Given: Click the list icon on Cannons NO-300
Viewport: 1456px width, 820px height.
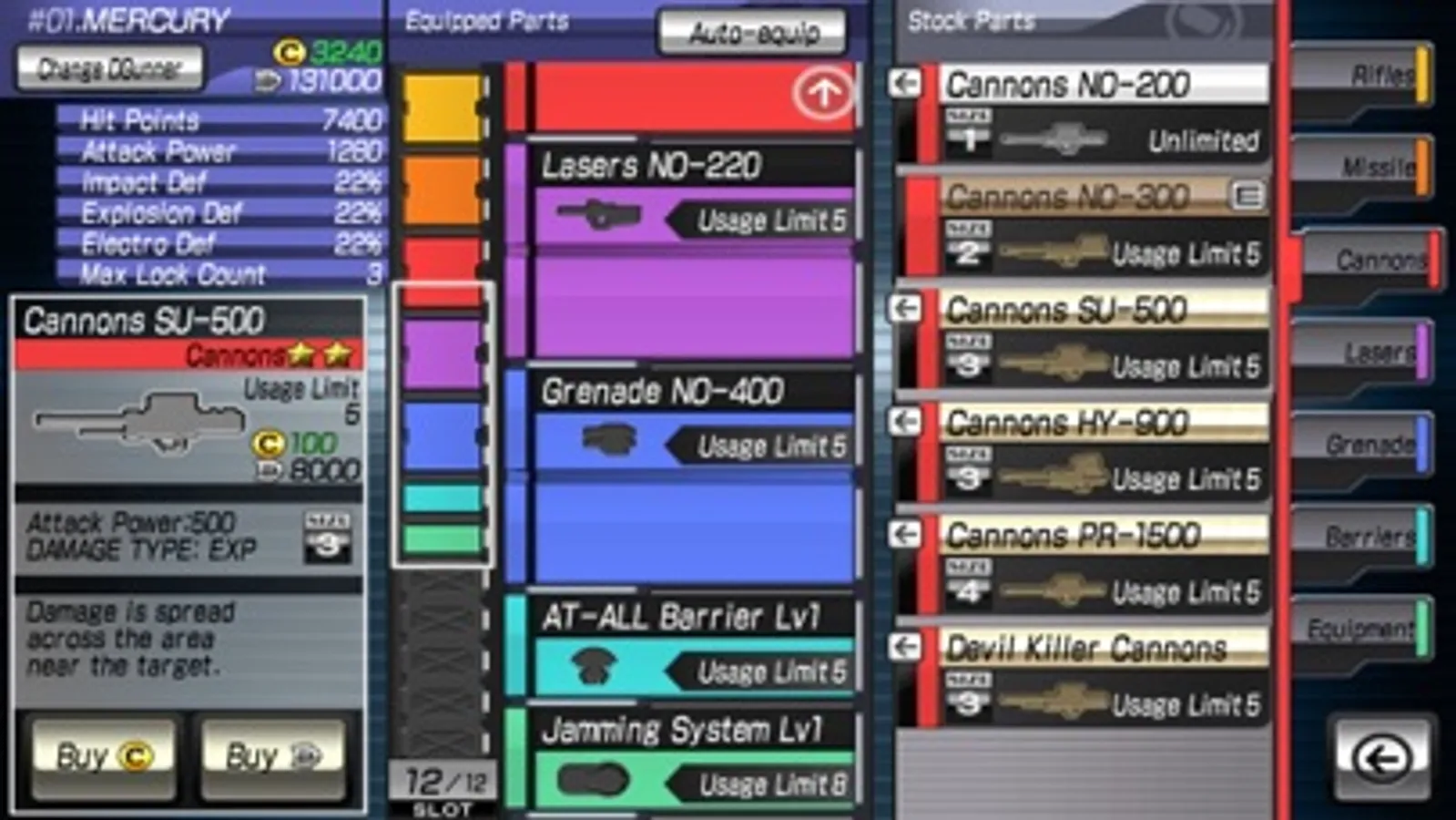Looking at the screenshot, I should 1248,195.
